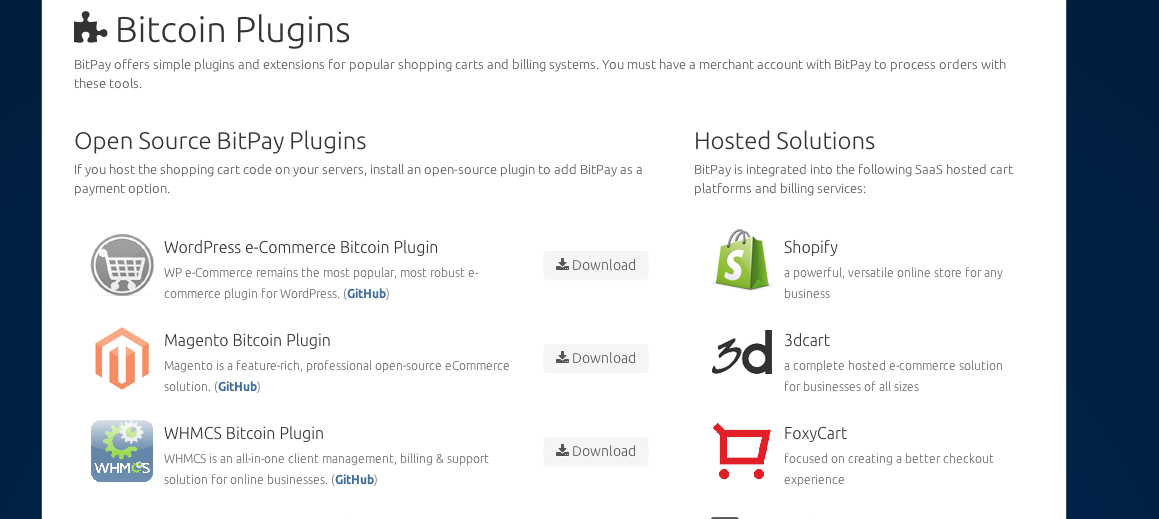The image size is (1159, 519).
Task: Click the FoxyCart heading
Action: coord(815,434)
